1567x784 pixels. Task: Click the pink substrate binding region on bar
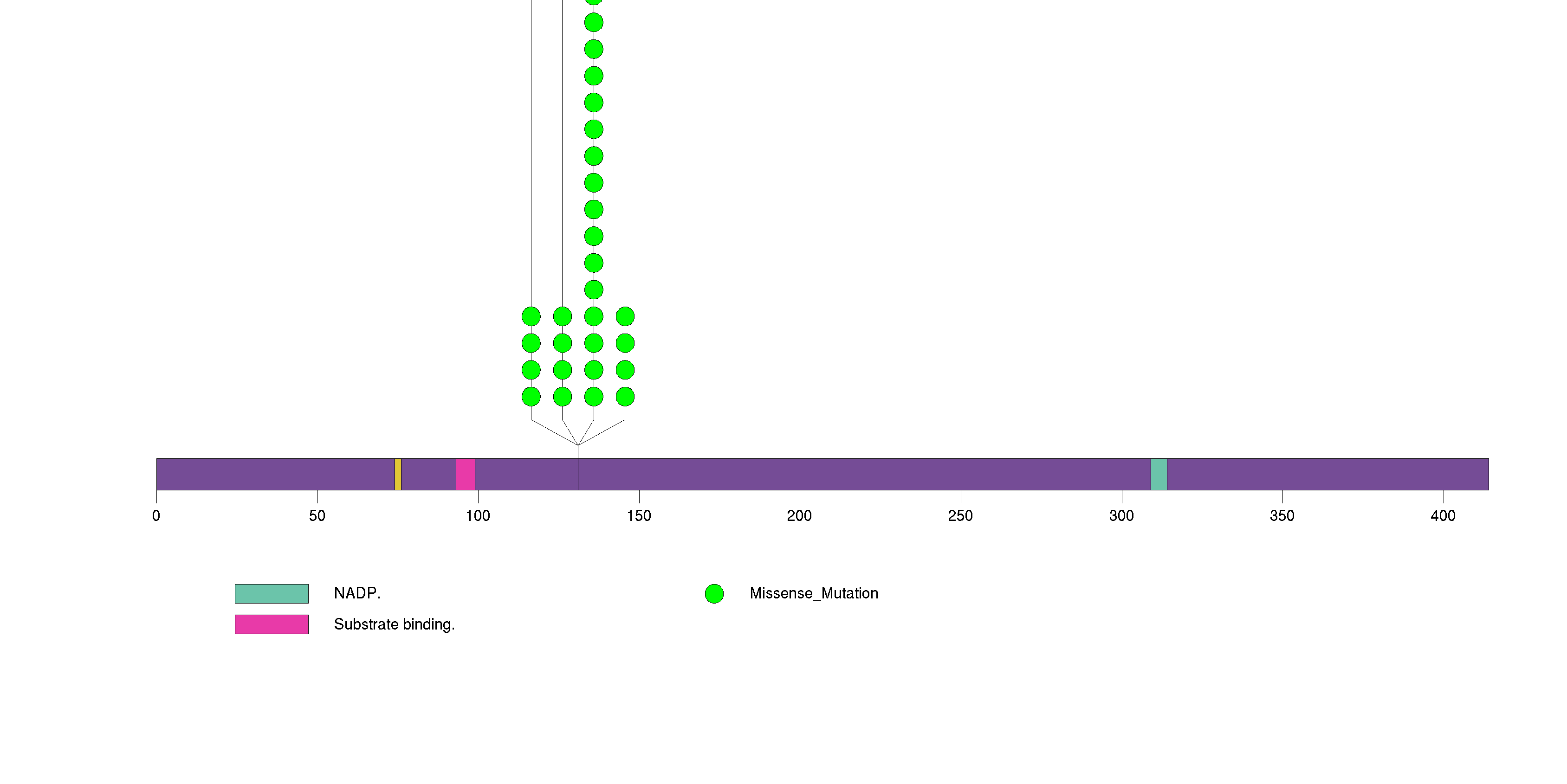pyautogui.click(x=466, y=474)
